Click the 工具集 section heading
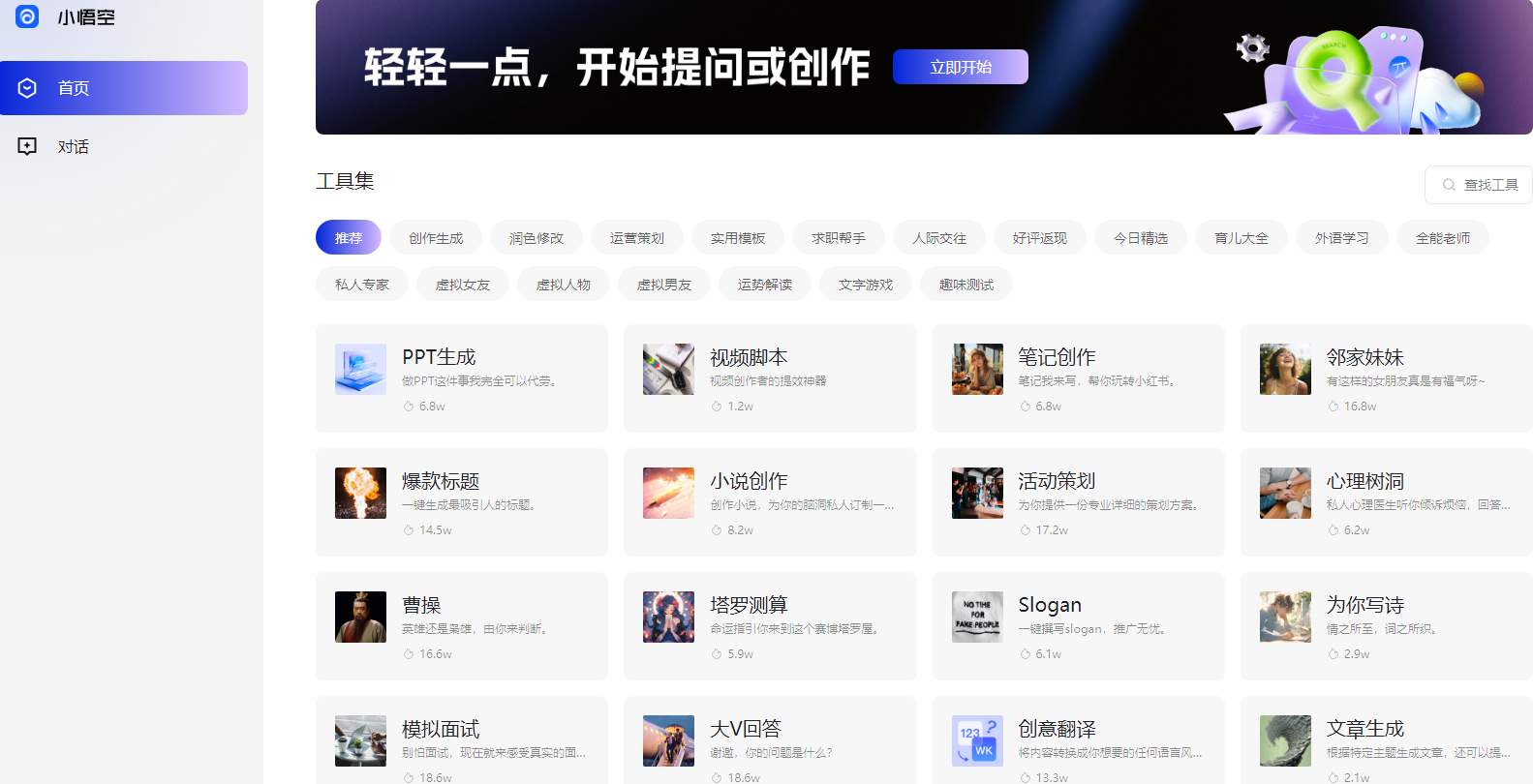This screenshot has width=1533, height=784. pyautogui.click(x=345, y=181)
